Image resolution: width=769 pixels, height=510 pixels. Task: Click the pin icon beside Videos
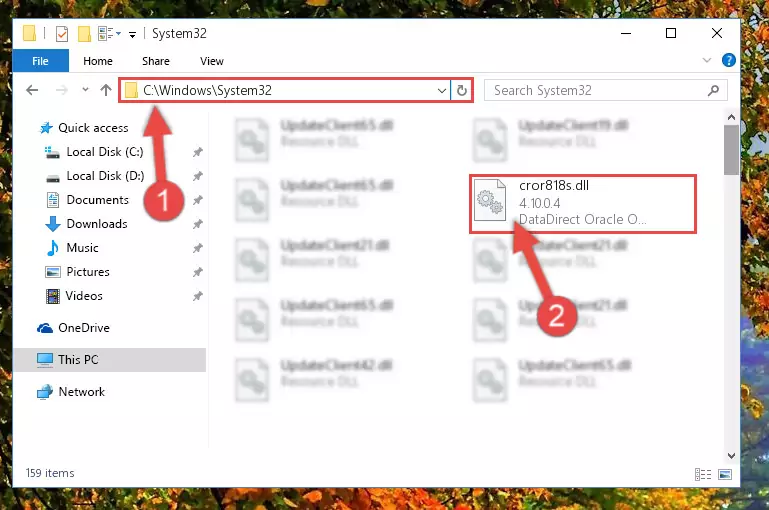point(198,296)
